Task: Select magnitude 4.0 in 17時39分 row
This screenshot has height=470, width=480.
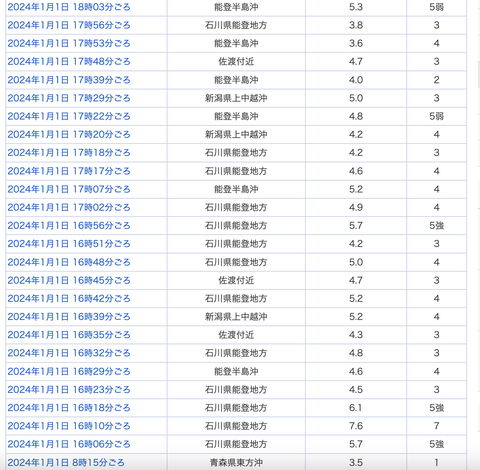Action: (356, 80)
